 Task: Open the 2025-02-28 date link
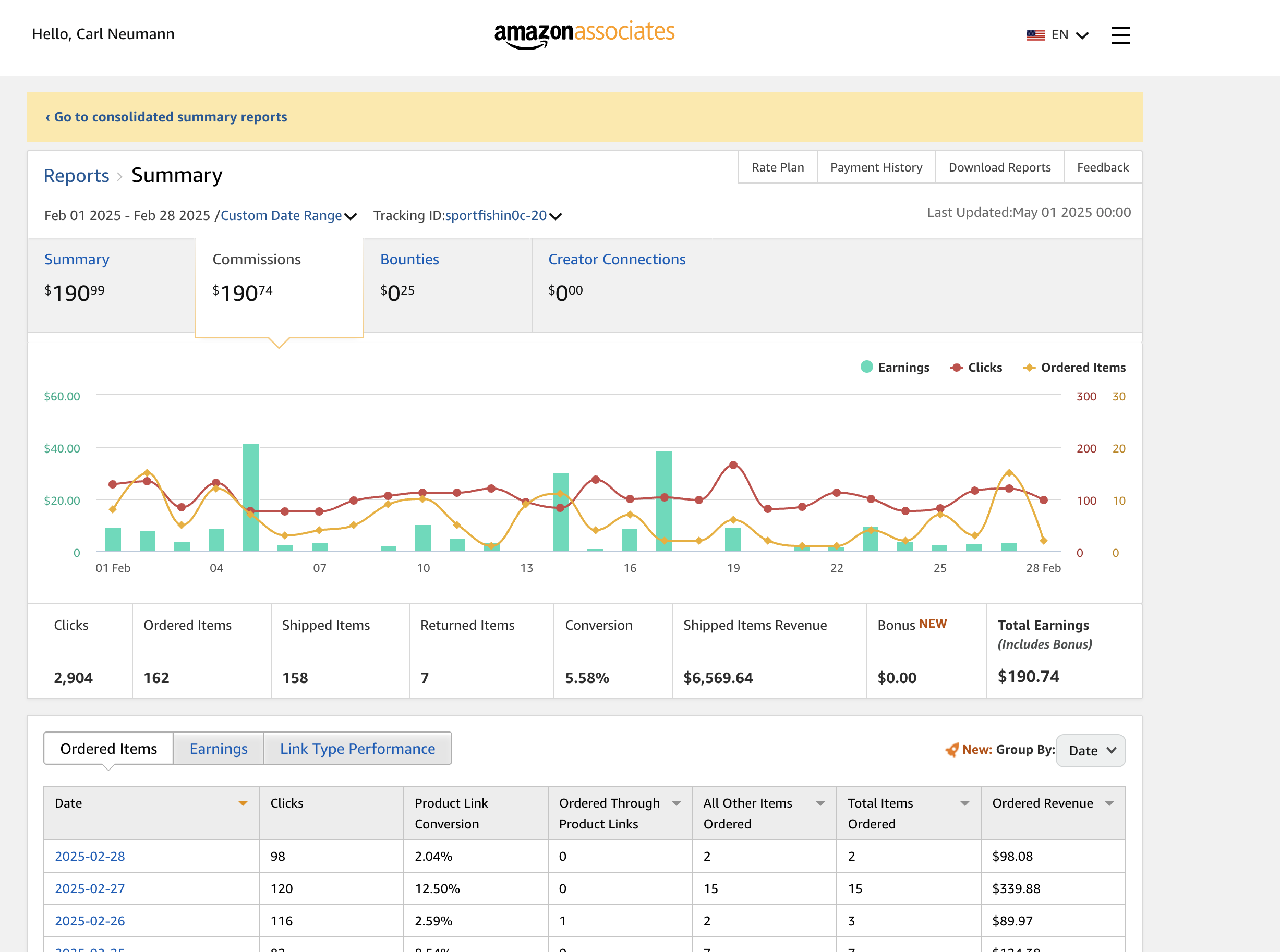click(x=90, y=856)
